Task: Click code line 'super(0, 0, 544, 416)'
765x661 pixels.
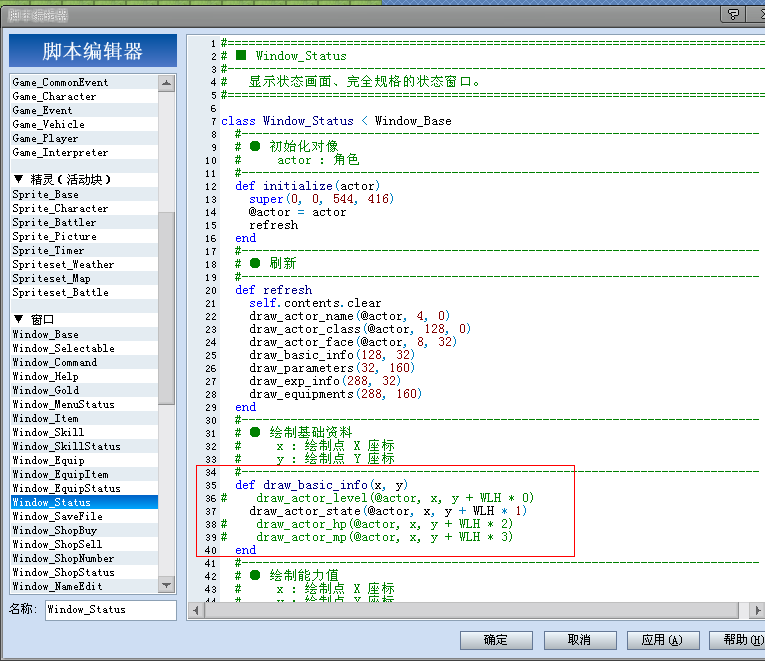Action: pyautogui.click(x=321, y=199)
